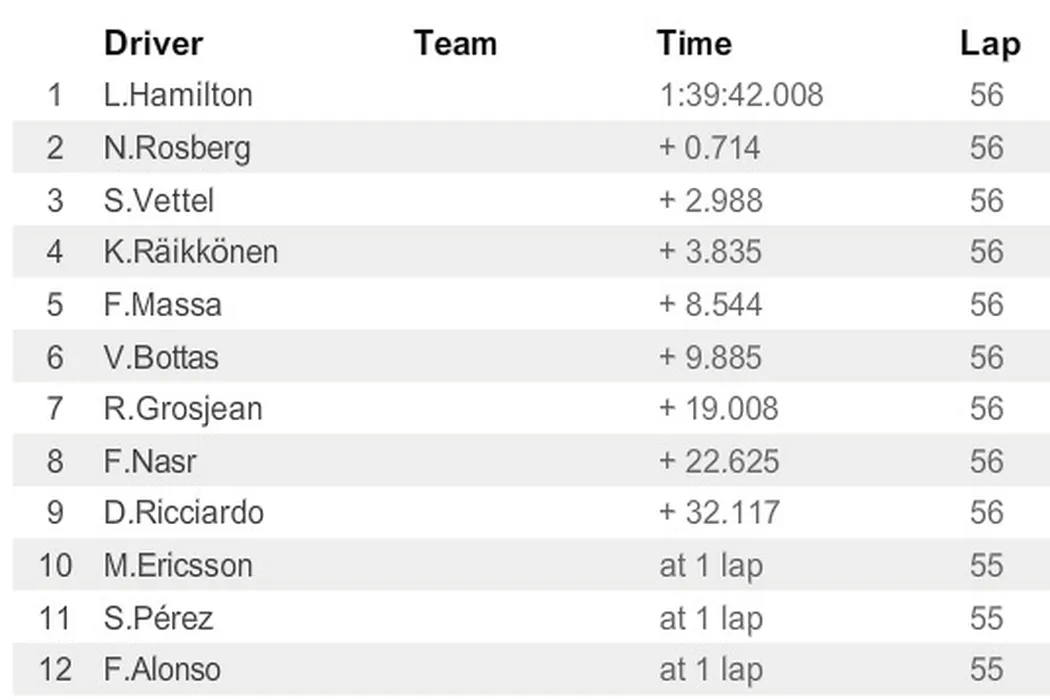The height and width of the screenshot is (700, 1050).
Task: Select F.Massa in fifth position
Action: click(163, 304)
